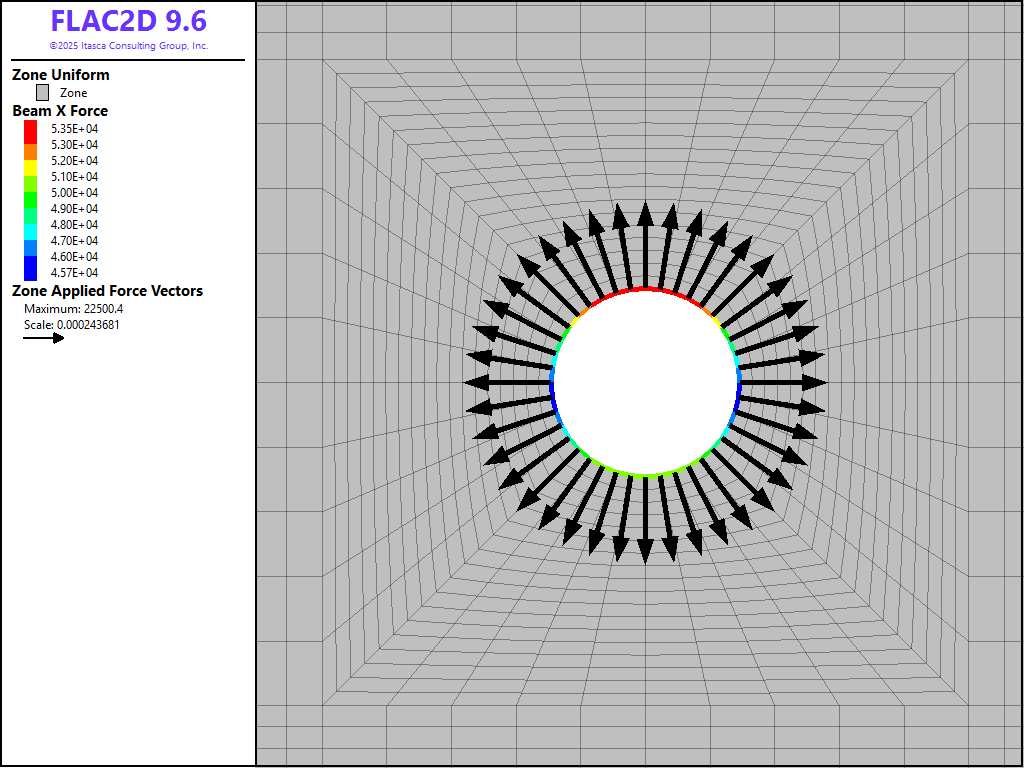The width and height of the screenshot is (1024, 768).
Task: Click the scale reference arrow in legend
Action: point(44,338)
